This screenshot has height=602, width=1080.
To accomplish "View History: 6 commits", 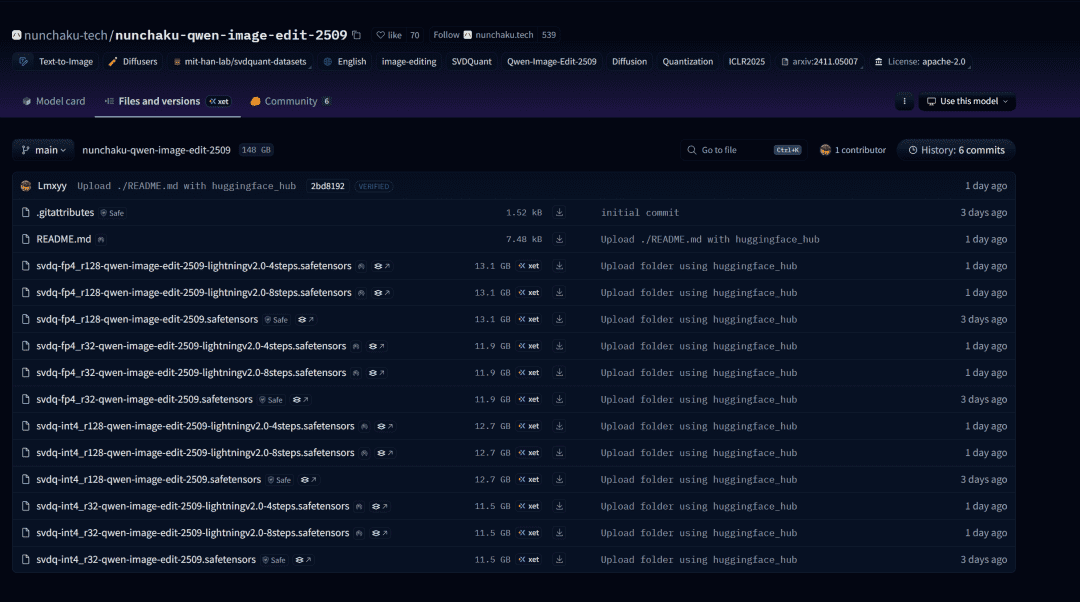I will 955,150.
